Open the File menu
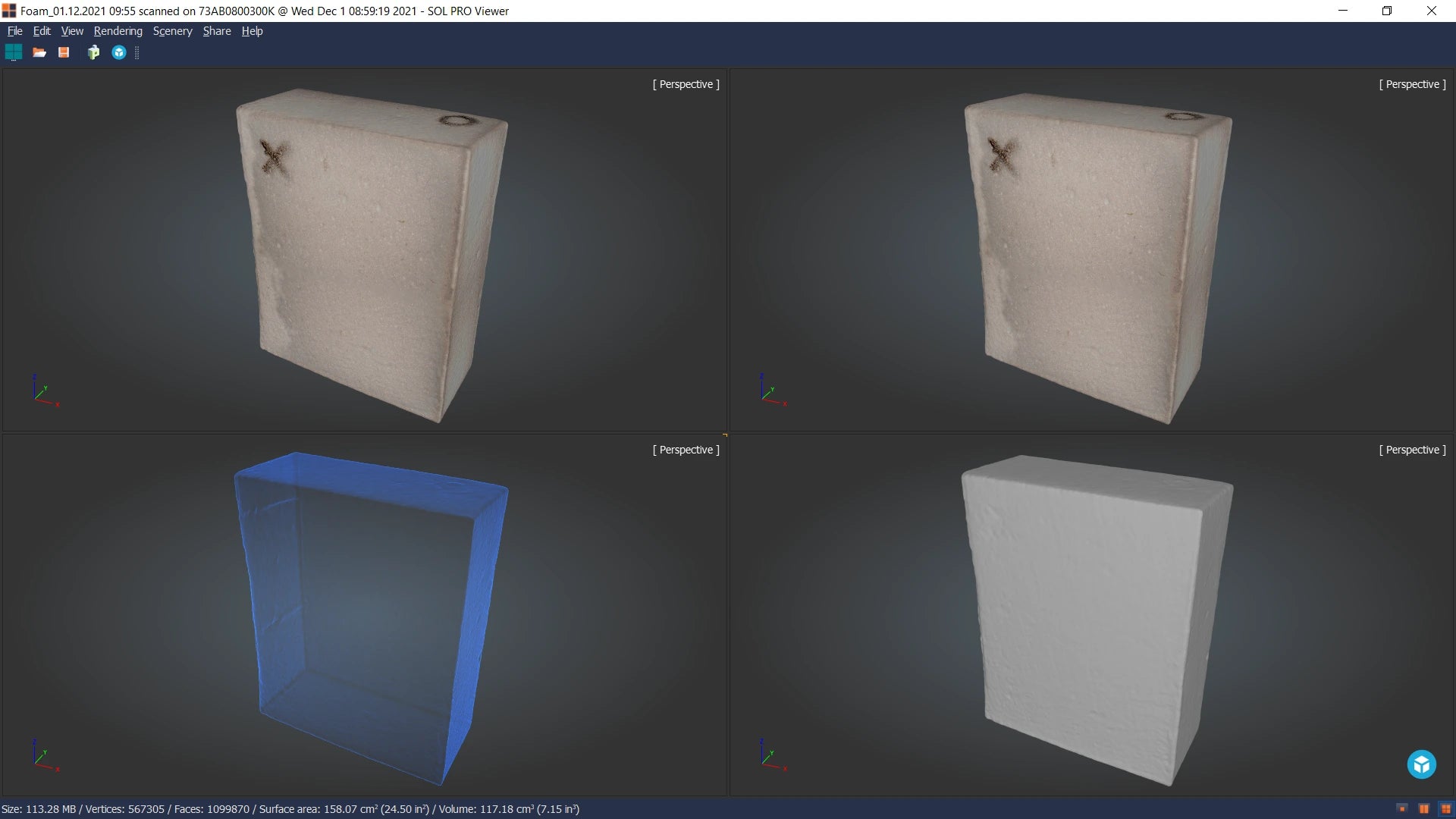1456x819 pixels. click(14, 31)
